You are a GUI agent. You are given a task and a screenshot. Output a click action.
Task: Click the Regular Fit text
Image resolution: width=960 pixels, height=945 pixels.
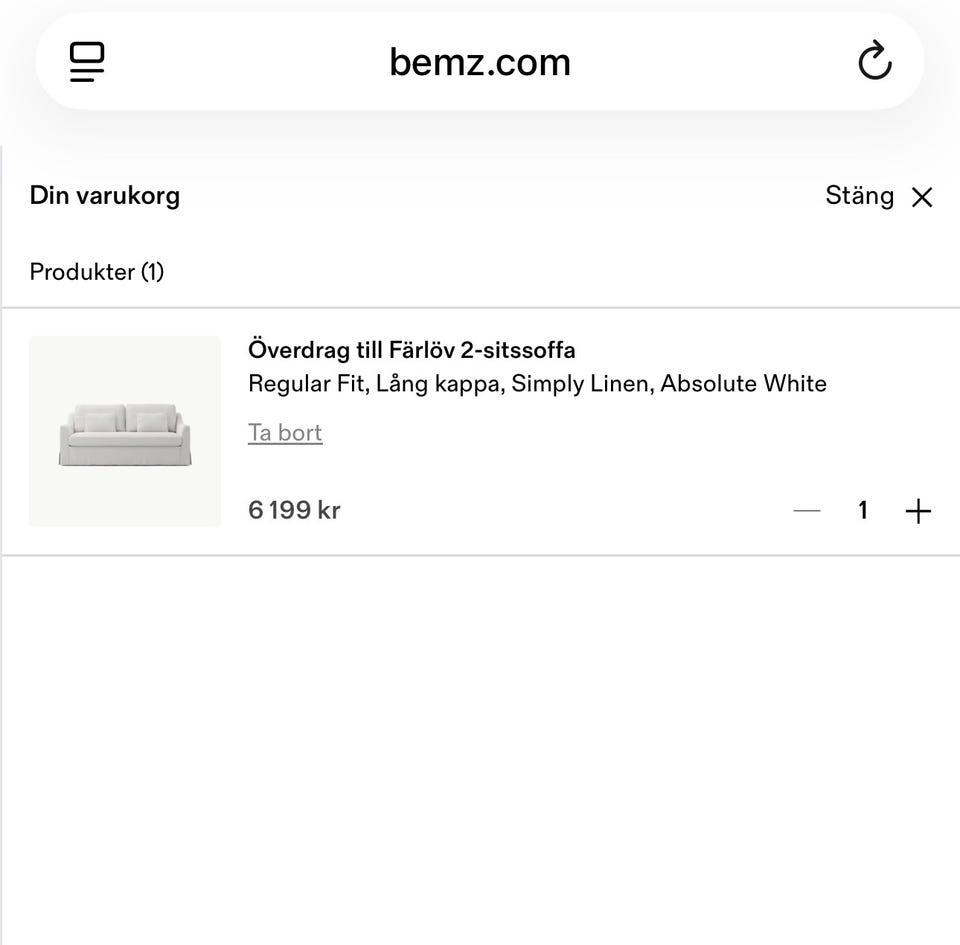(306, 384)
